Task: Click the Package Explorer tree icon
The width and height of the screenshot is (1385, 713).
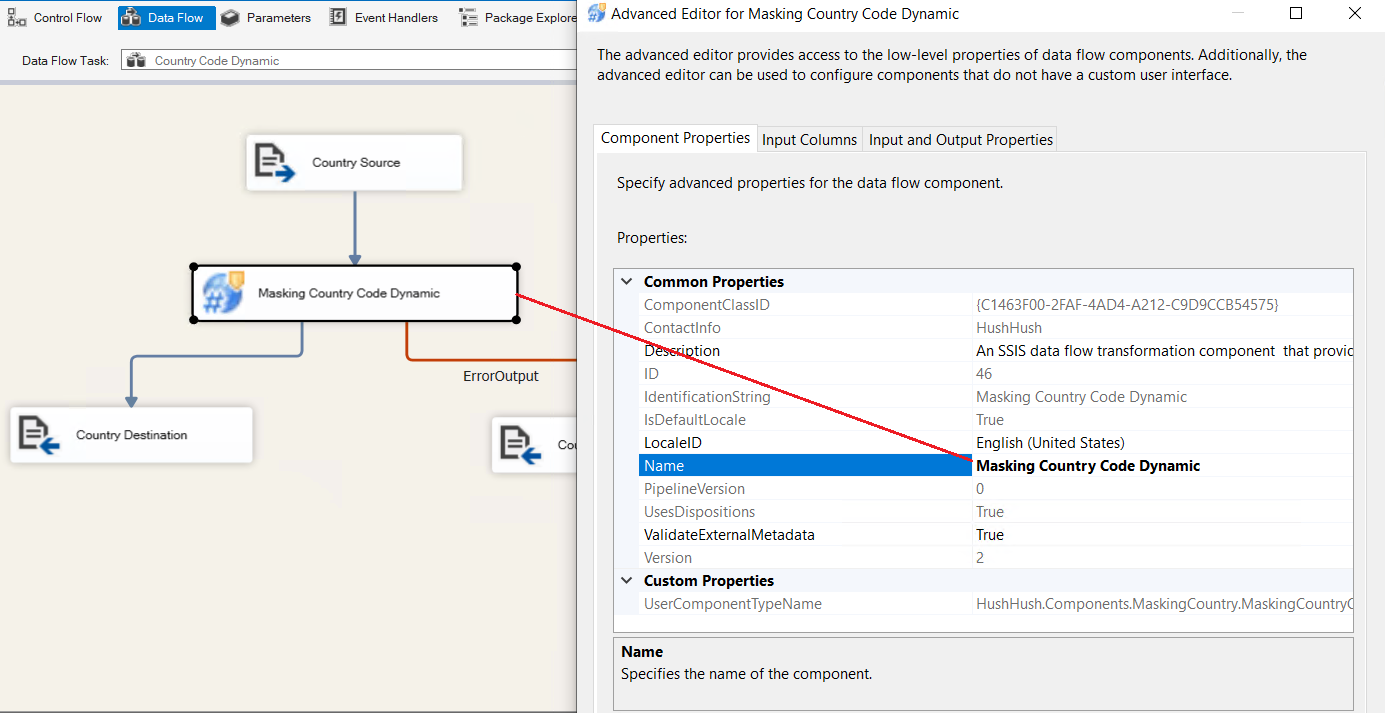Action: (468, 17)
